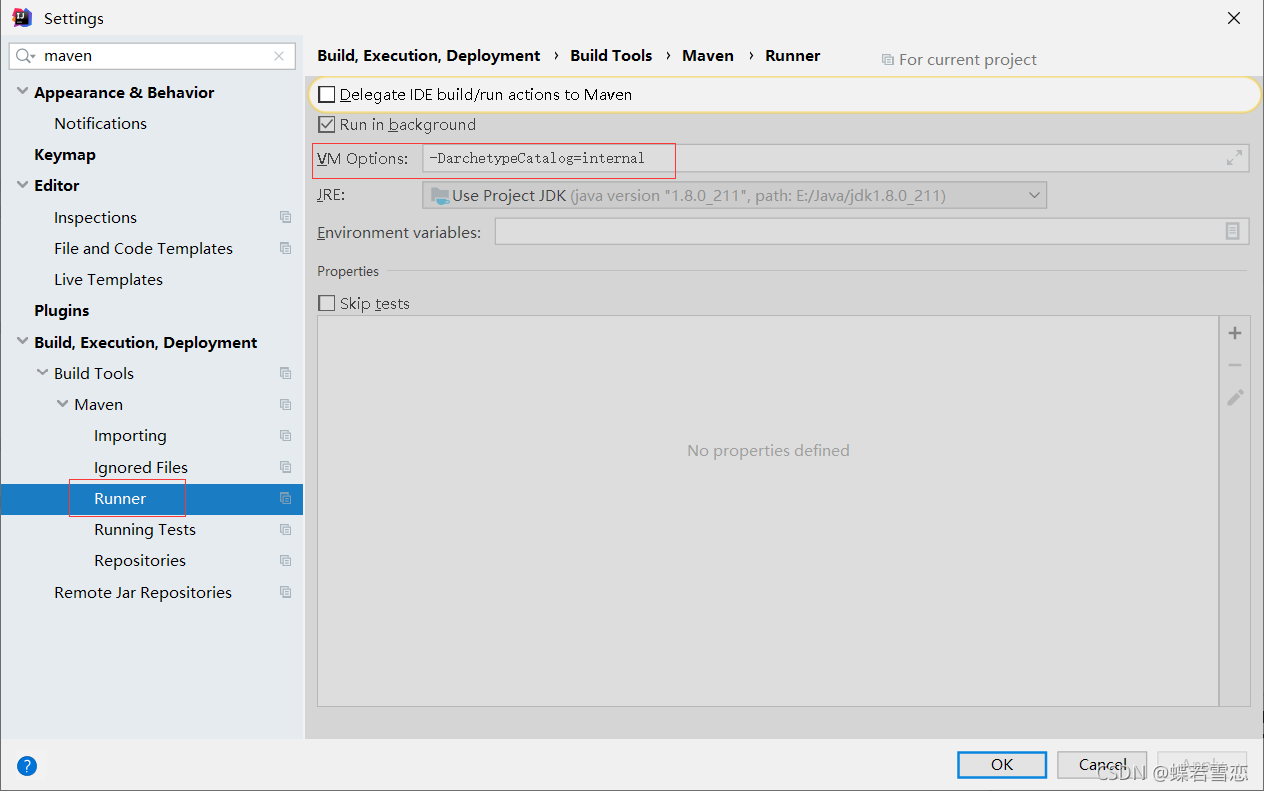Screen dimensions: 1264x791
Task: Select Importing under Maven
Action: point(130,435)
